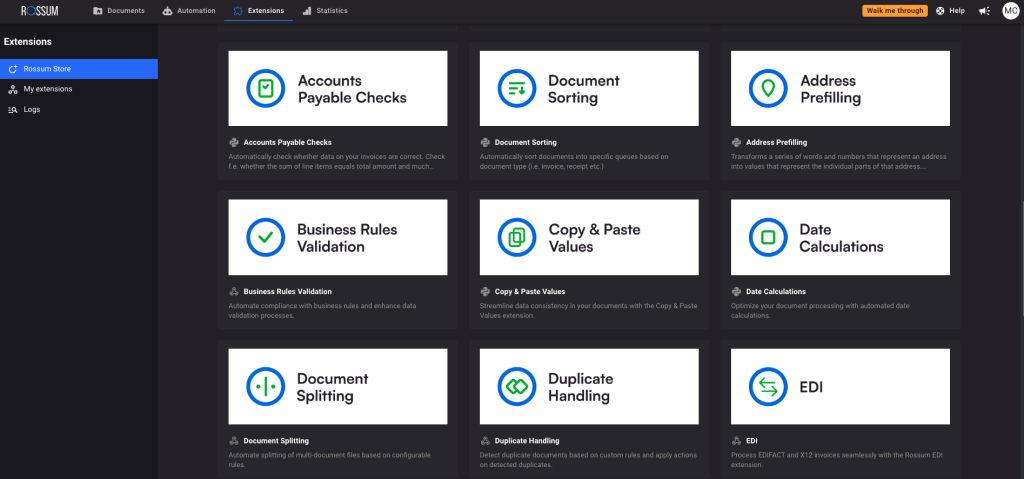Click the Extensions puzzle icon

pyautogui.click(x=238, y=11)
